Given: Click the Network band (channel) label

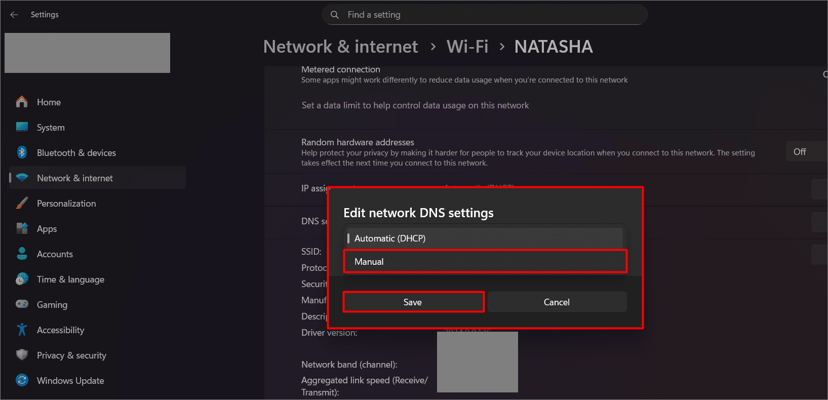Looking at the screenshot, I should click(349, 365).
